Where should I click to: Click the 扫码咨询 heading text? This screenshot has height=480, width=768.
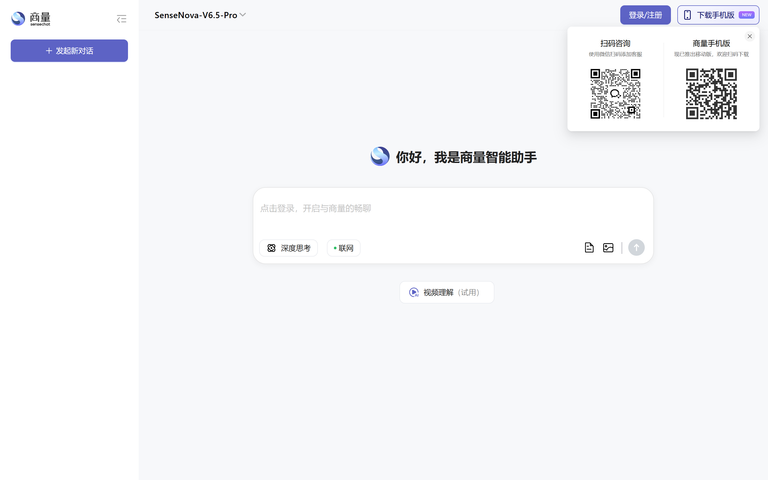(615, 44)
